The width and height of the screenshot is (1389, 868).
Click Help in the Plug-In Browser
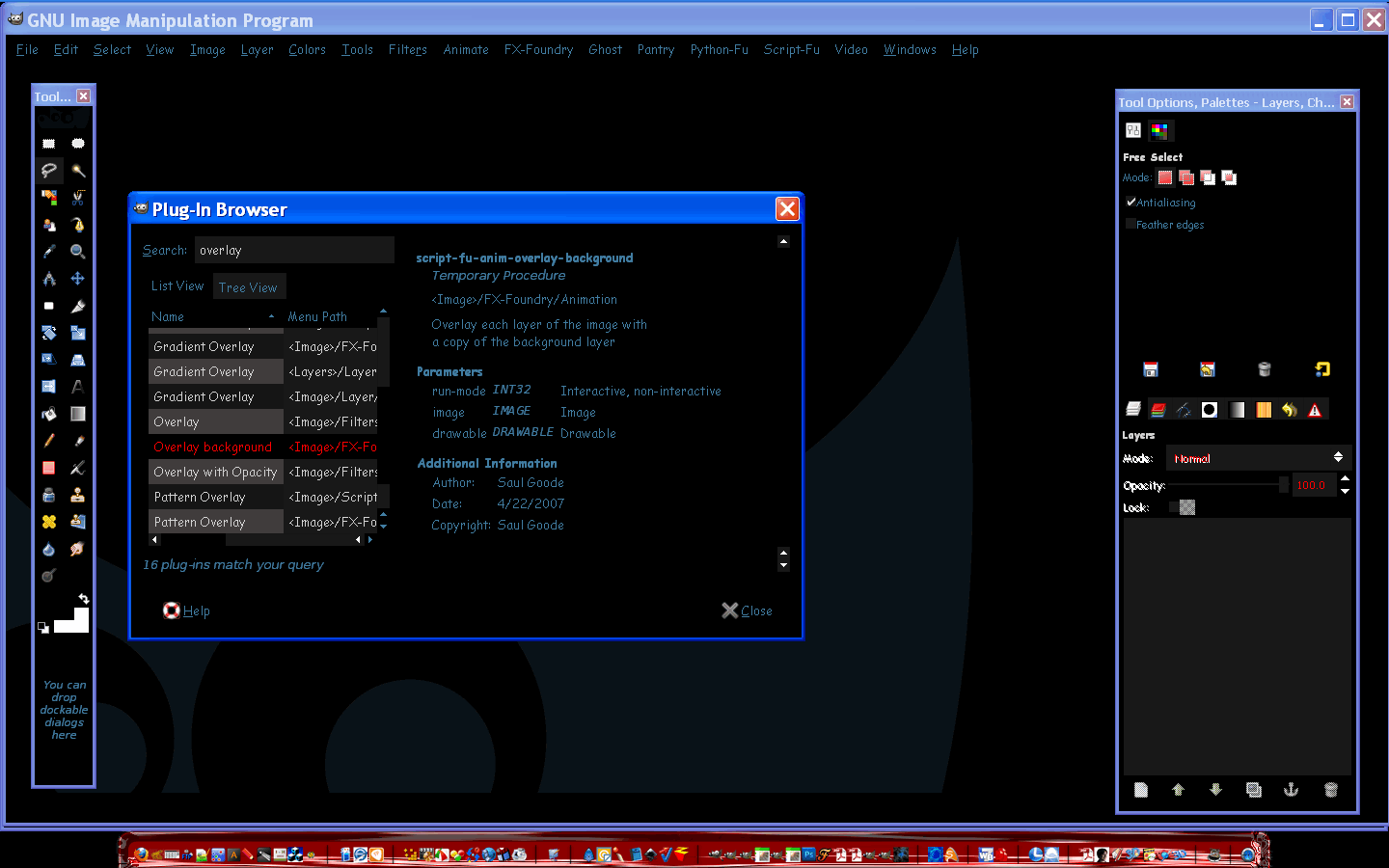pyautogui.click(x=186, y=610)
